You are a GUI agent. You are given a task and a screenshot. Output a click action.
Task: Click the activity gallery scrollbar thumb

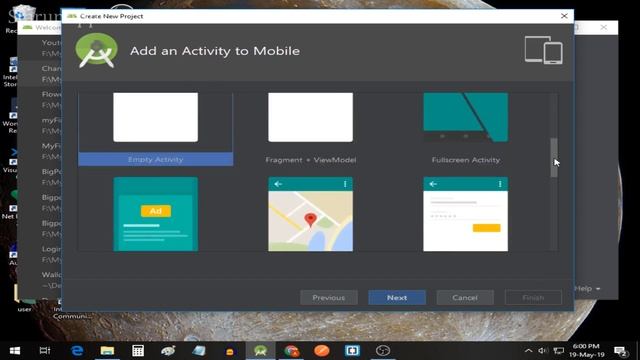pyautogui.click(x=554, y=157)
